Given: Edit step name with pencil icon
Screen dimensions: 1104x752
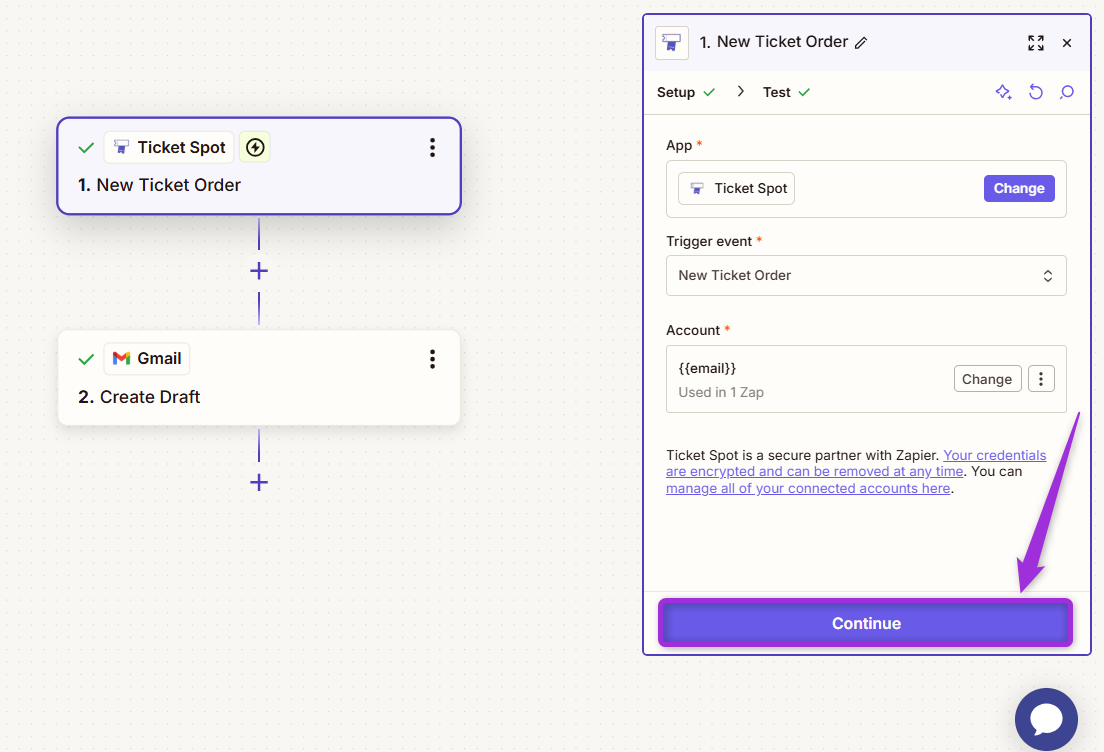Looking at the screenshot, I should 860,43.
